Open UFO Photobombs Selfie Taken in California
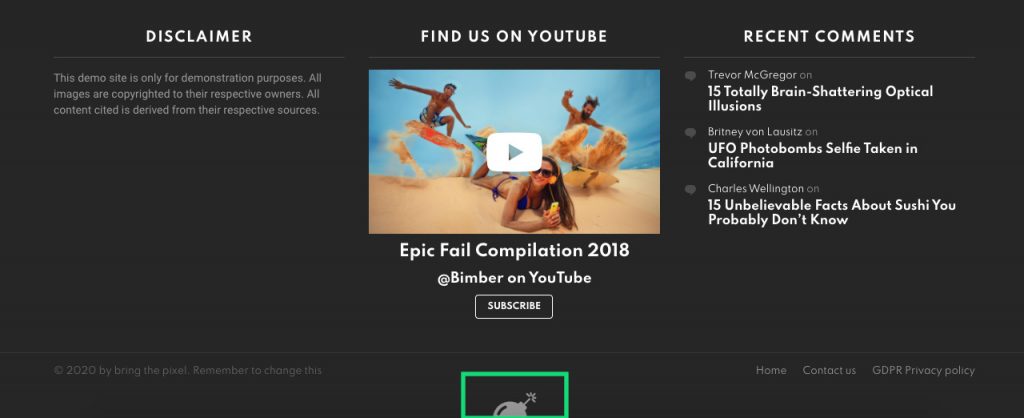Viewport: 1024px width, 418px height. pyautogui.click(x=812, y=155)
